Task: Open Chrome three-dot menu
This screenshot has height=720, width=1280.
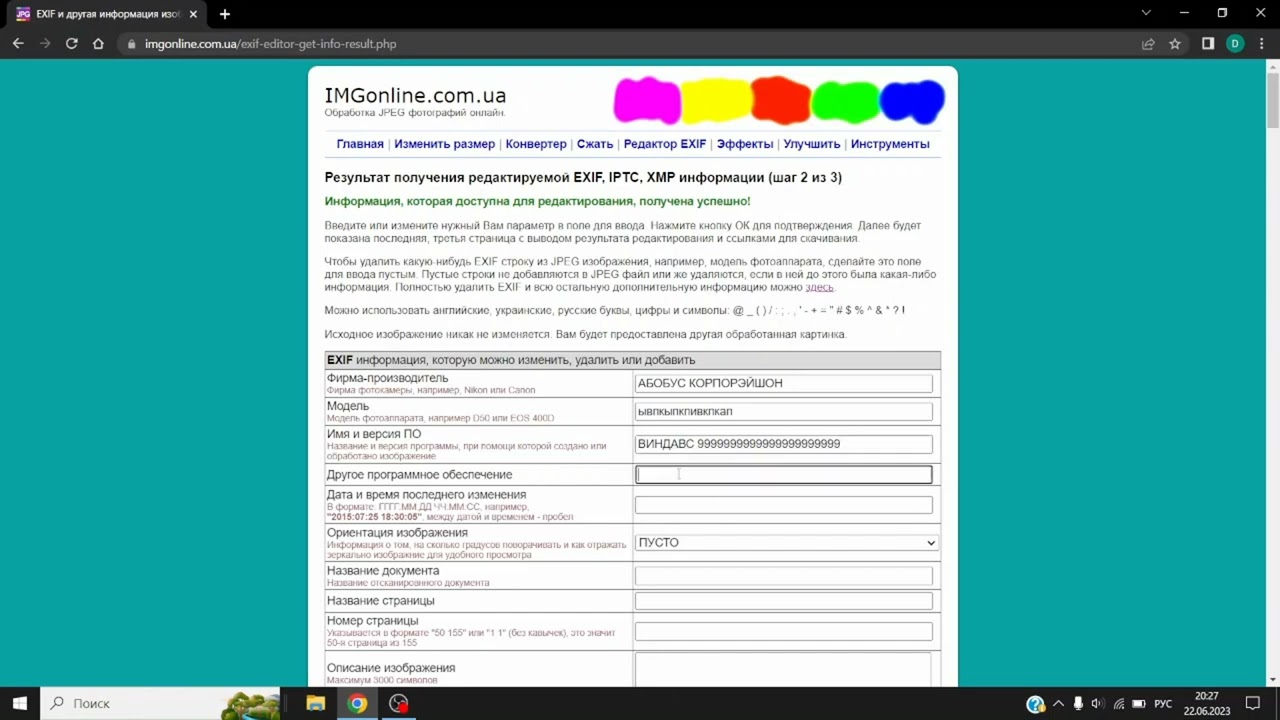Action: pos(1262,44)
